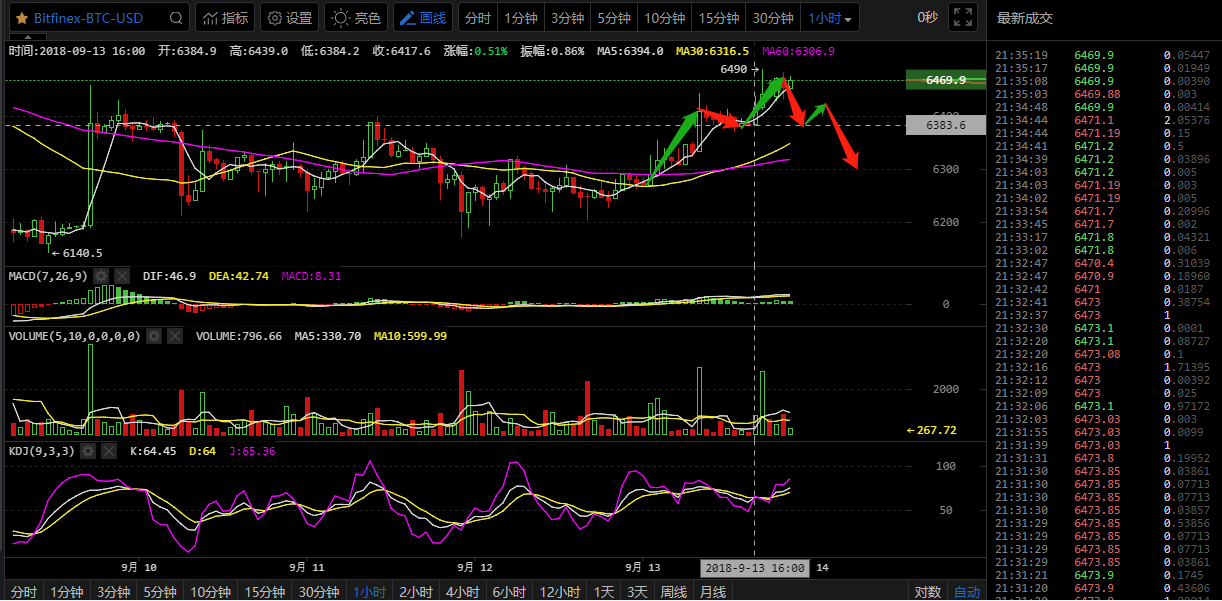Image resolution: width=1222 pixels, height=601 pixels.
Task: Select 分时 in the top toolbar
Action: (x=478, y=18)
